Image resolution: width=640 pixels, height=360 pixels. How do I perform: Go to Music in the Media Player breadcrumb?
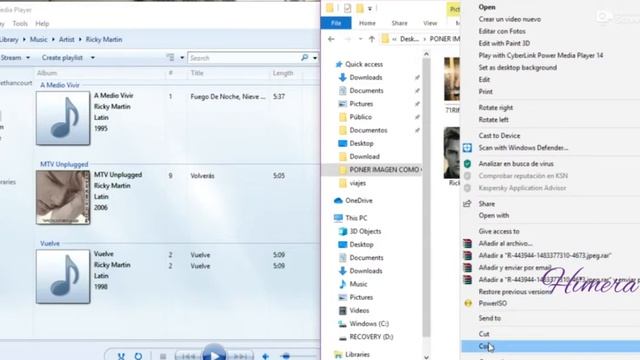tap(39, 40)
